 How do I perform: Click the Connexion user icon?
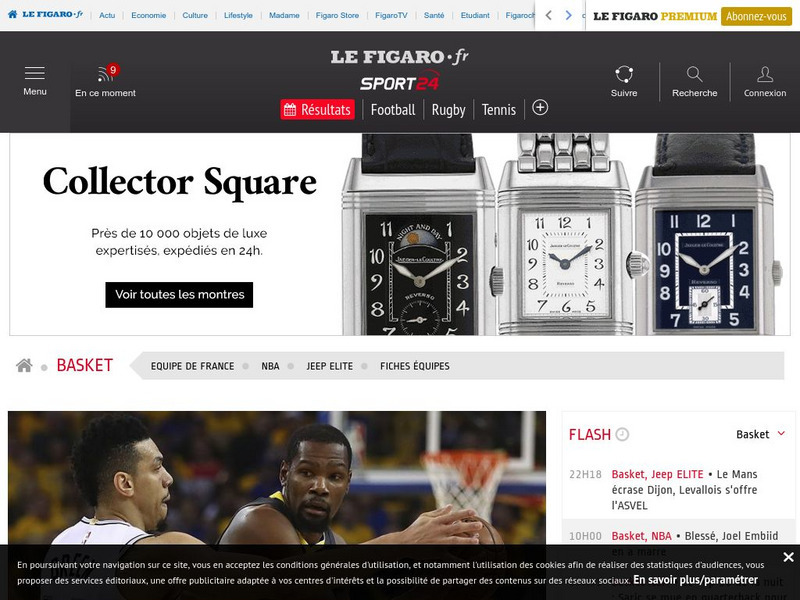pyautogui.click(x=765, y=74)
